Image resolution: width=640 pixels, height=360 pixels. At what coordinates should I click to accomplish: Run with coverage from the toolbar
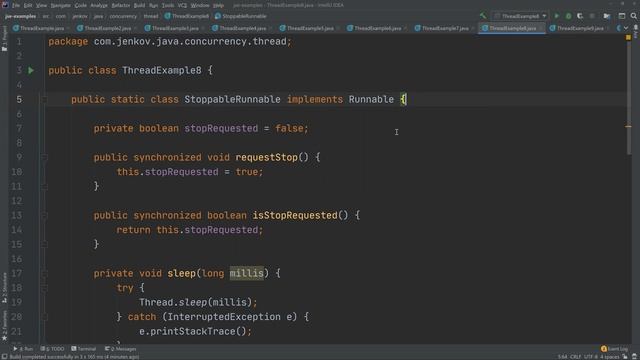pos(580,16)
